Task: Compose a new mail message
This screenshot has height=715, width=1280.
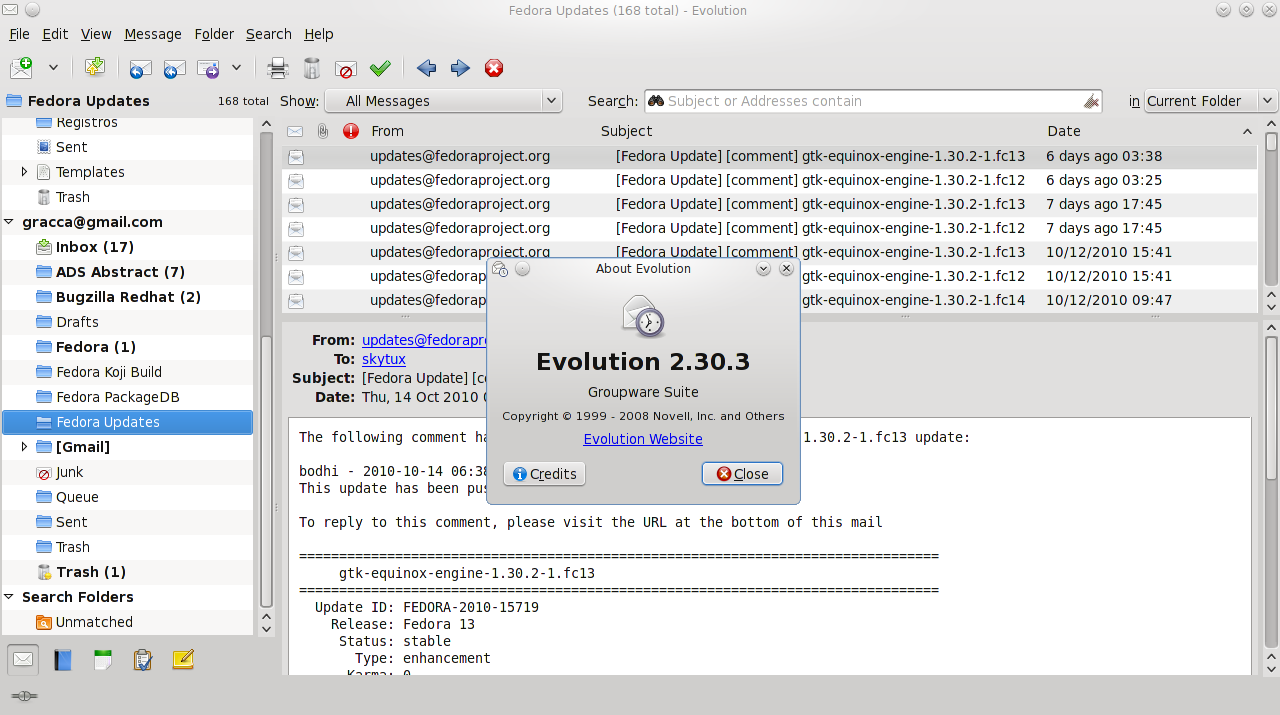Action: point(21,68)
